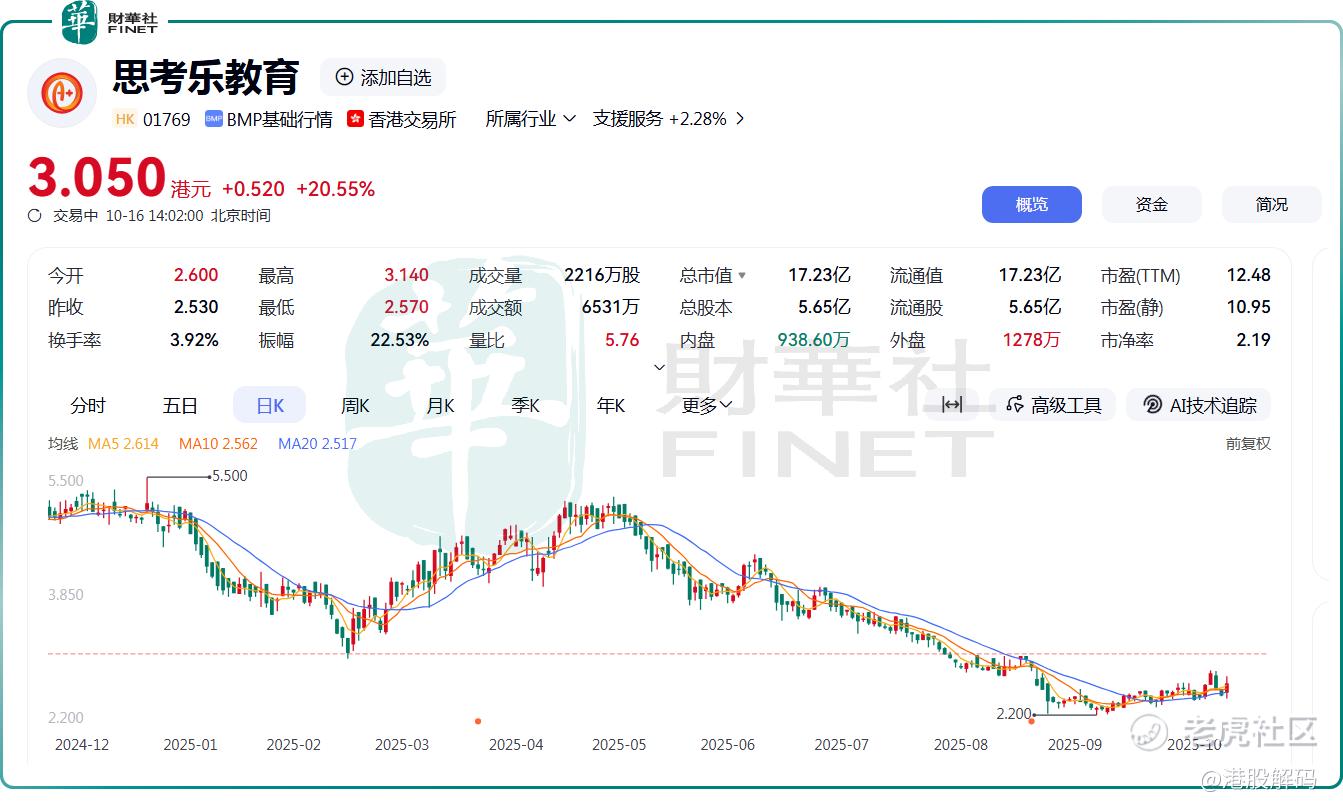Add the stock via 添加自选 button

pos(383,77)
